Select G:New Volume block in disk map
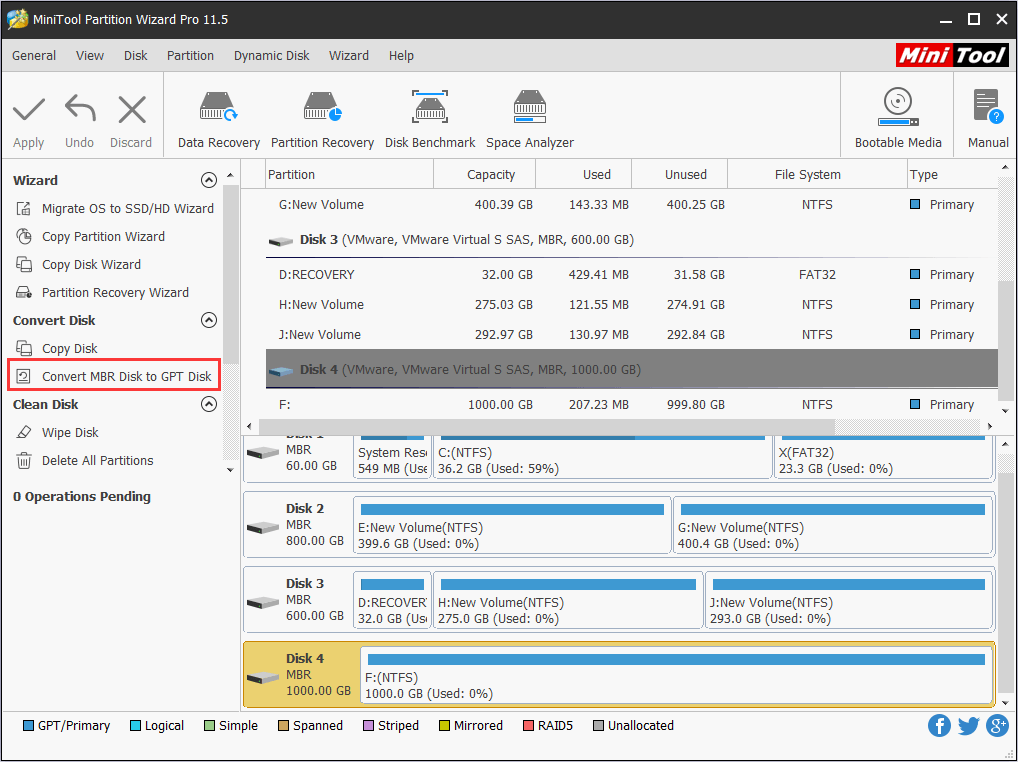 833,525
